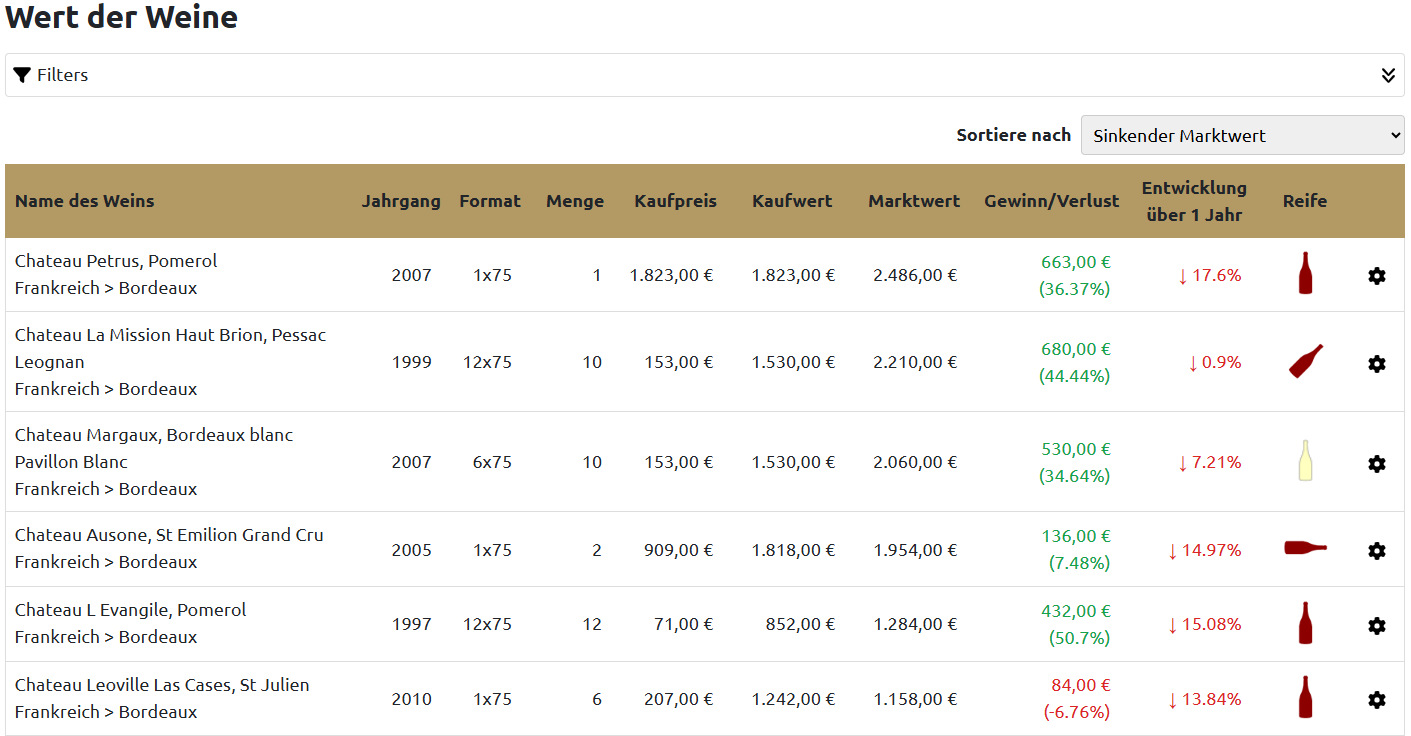Click the Filters label text

(63, 75)
